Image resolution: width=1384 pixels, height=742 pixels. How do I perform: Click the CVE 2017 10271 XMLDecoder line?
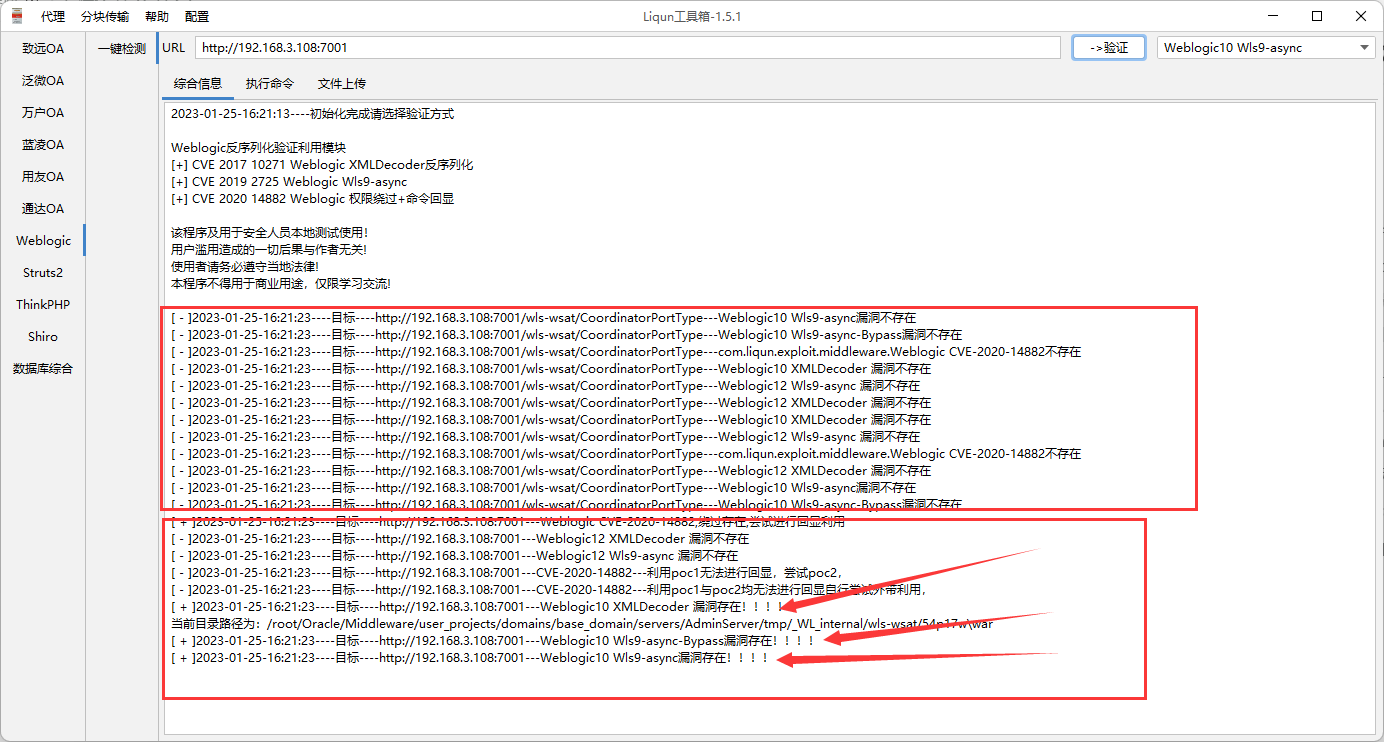(322, 165)
